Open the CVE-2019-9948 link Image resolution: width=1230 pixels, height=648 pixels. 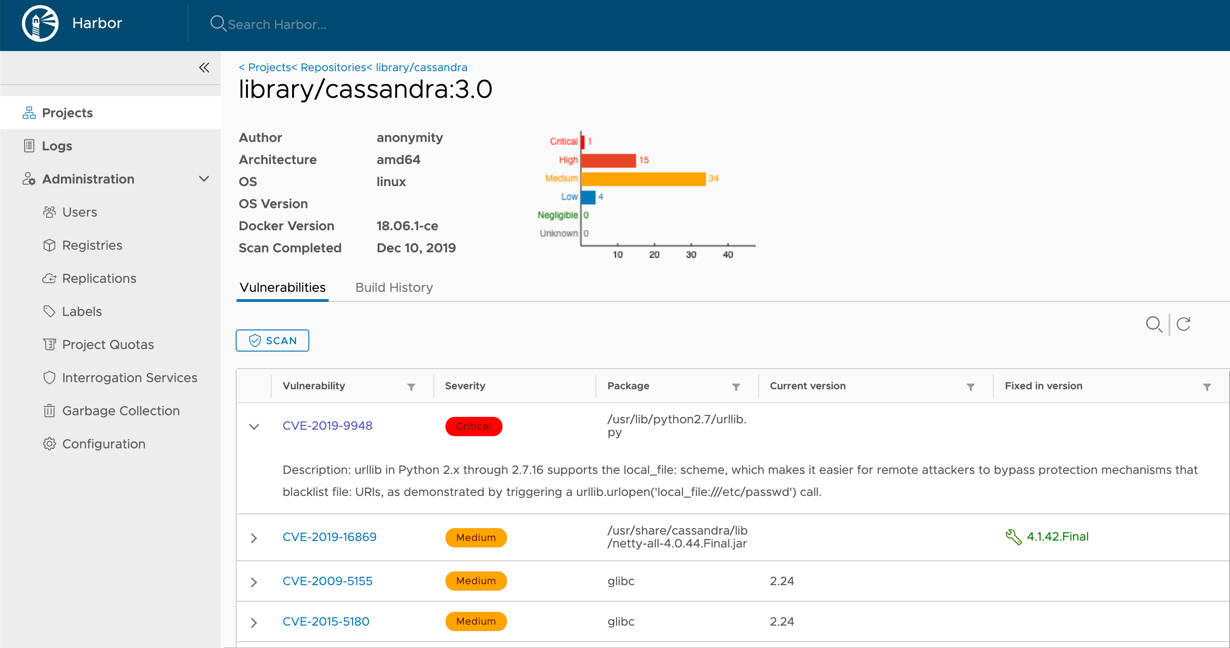pos(327,426)
